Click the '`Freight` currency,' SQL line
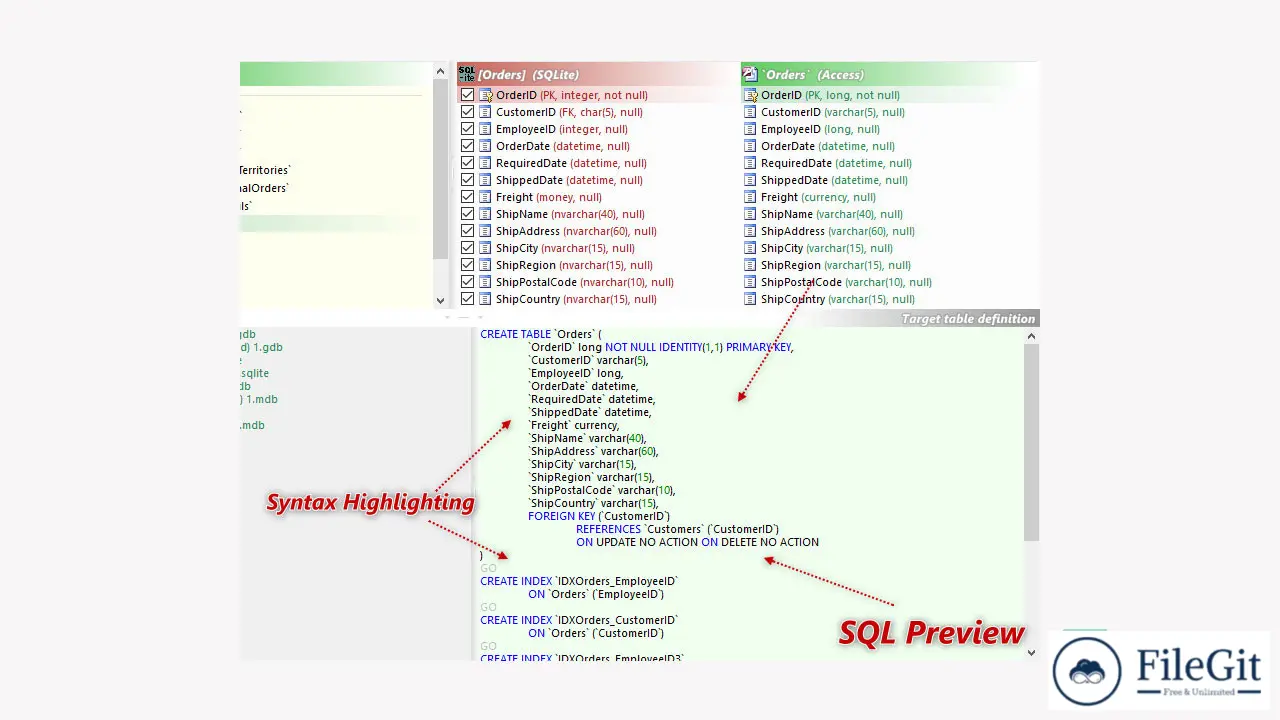This screenshot has height=720, width=1280. pyautogui.click(x=574, y=425)
